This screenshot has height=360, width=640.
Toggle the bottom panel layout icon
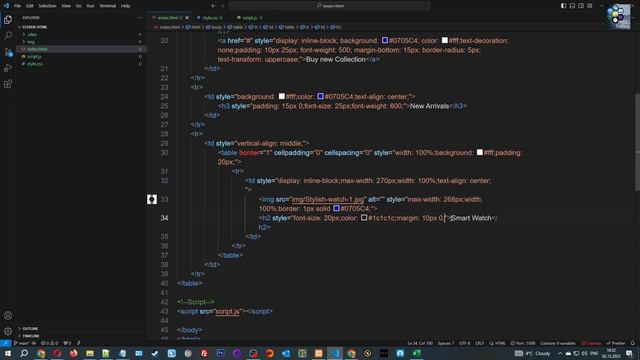point(572,6)
